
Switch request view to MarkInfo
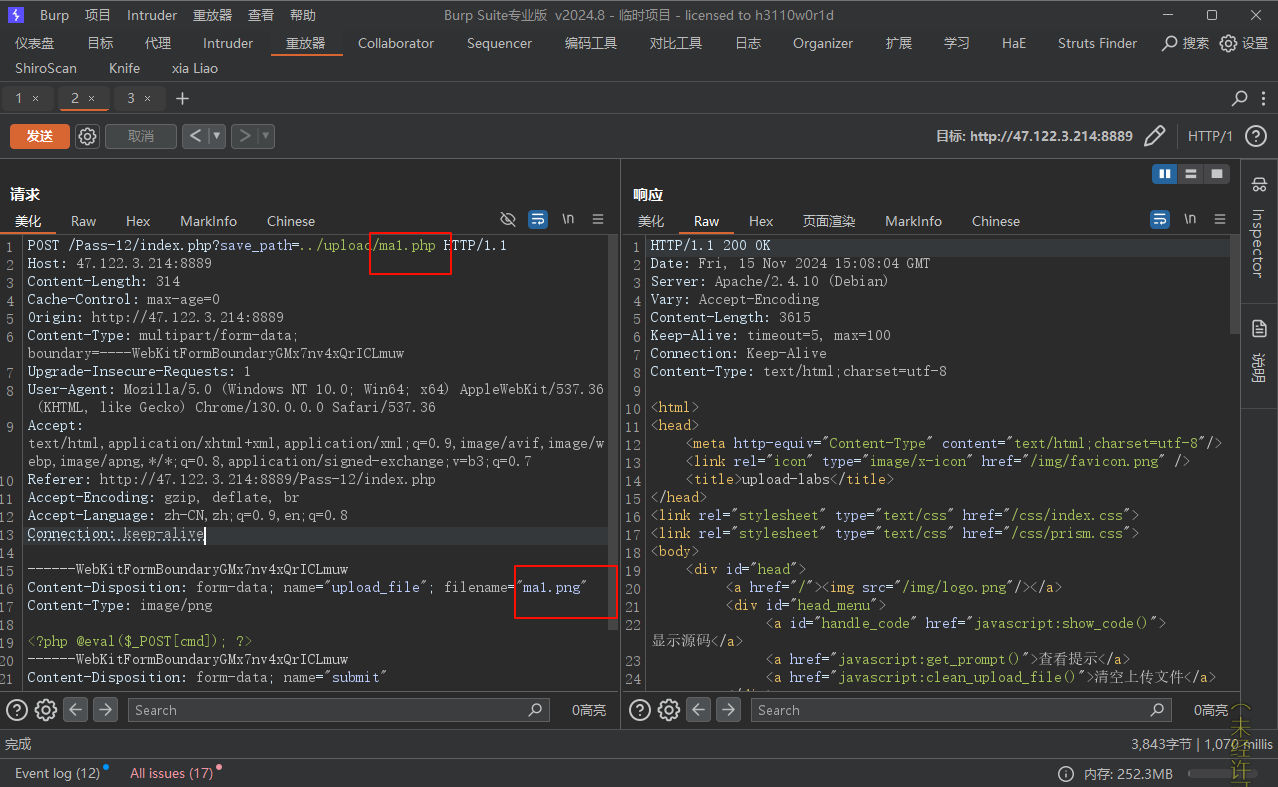point(208,221)
